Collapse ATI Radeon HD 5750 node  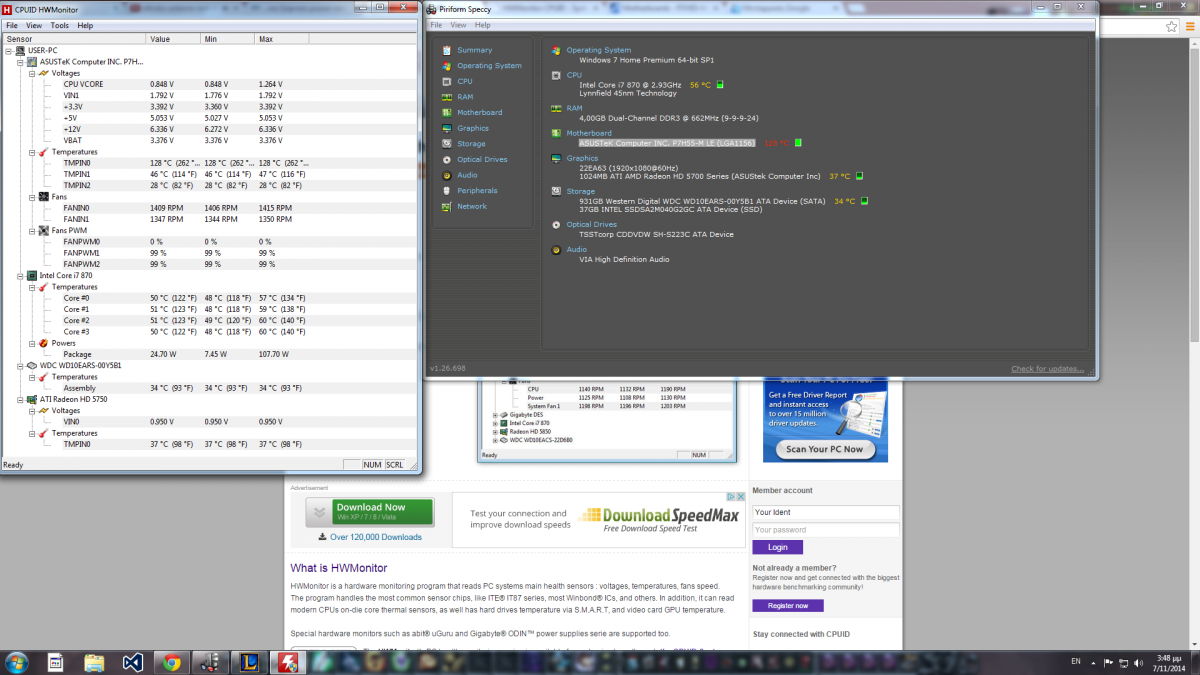coord(20,399)
